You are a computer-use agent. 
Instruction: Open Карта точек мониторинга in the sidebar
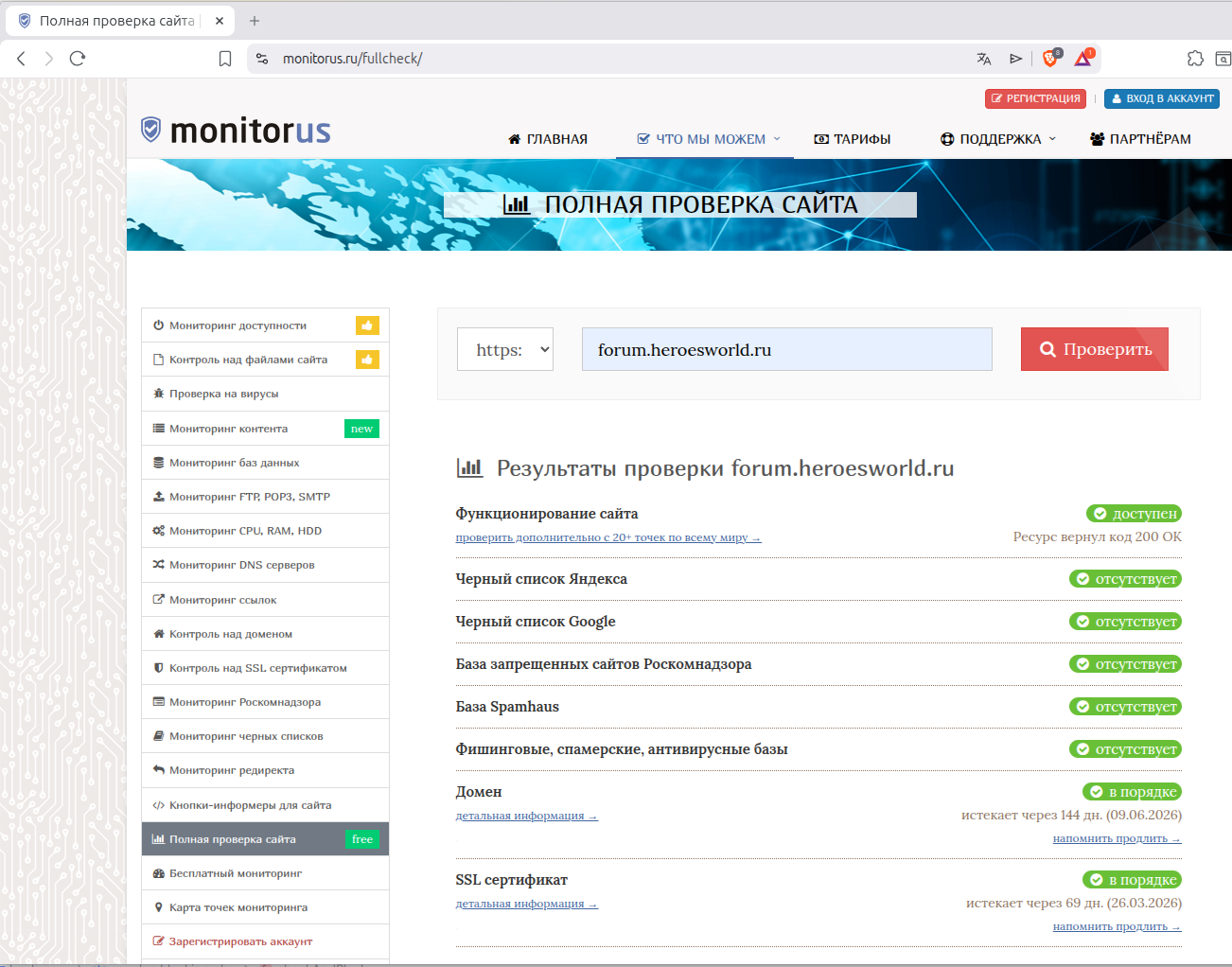pos(265,907)
